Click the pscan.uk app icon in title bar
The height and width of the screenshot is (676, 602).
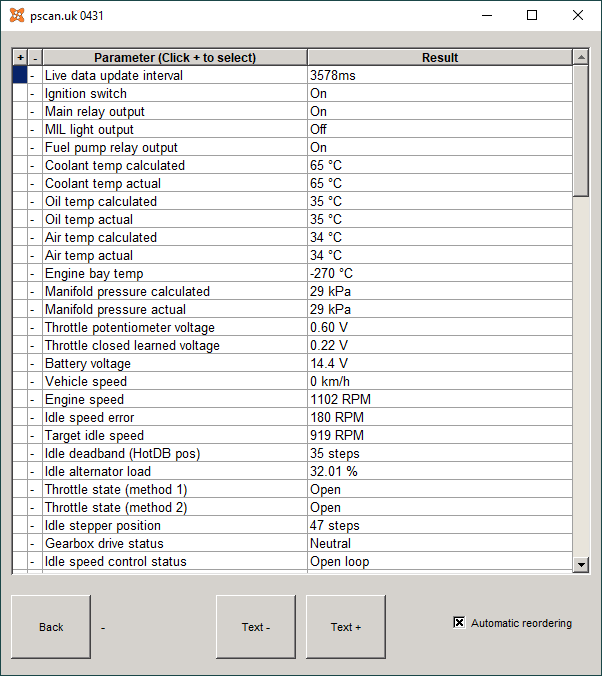coord(17,15)
